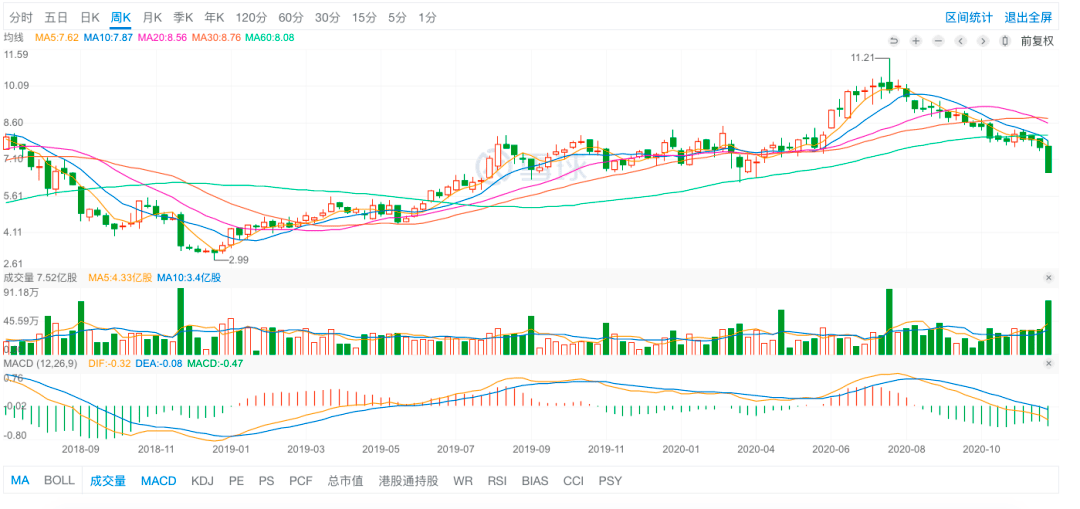Zoom in the chart with plus icon
Screen dimensions: 1080x509
[915, 41]
